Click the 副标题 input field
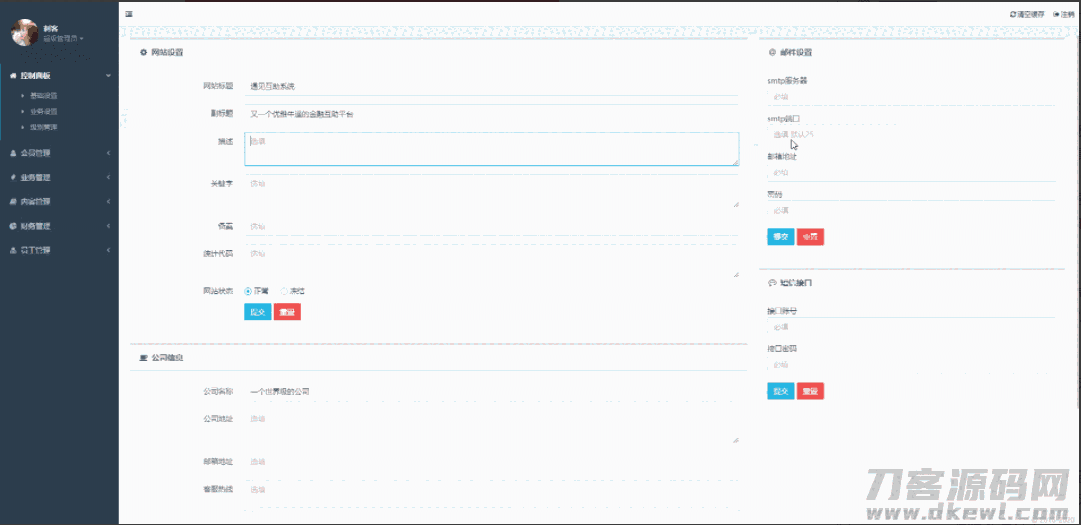This screenshot has height=525, width=1081. coord(492,114)
